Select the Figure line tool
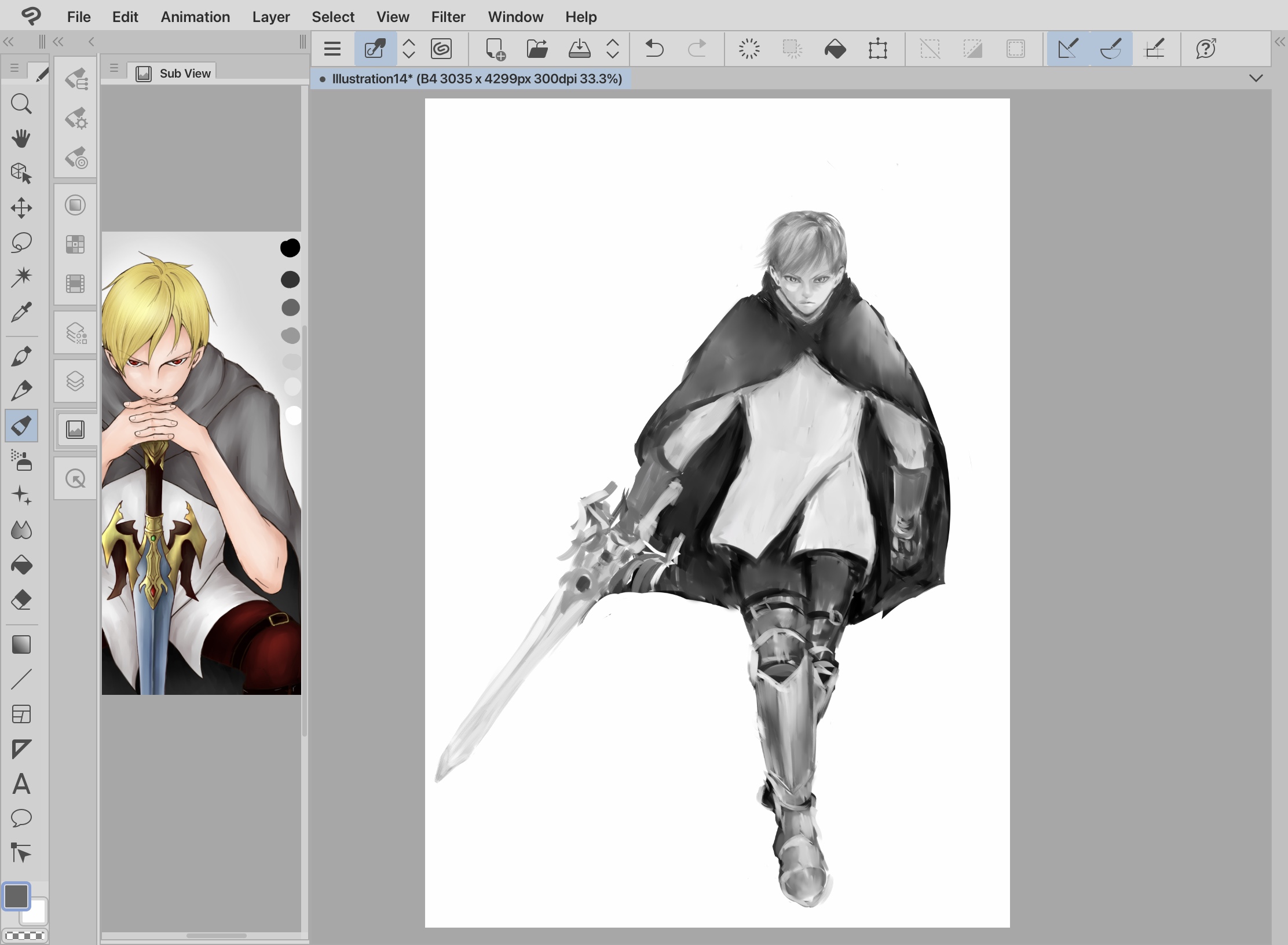This screenshot has height=945, width=1288. tap(21, 679)
